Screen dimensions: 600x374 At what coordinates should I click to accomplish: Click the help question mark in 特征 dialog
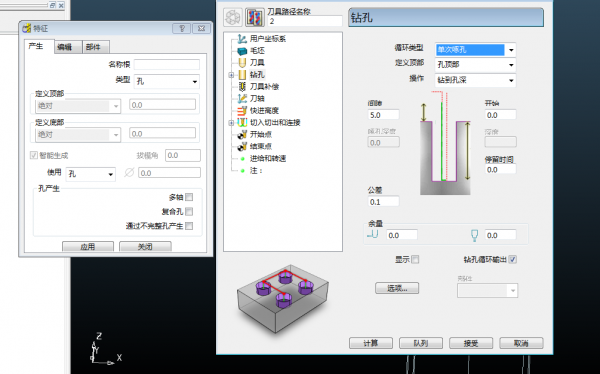[181, 28]
